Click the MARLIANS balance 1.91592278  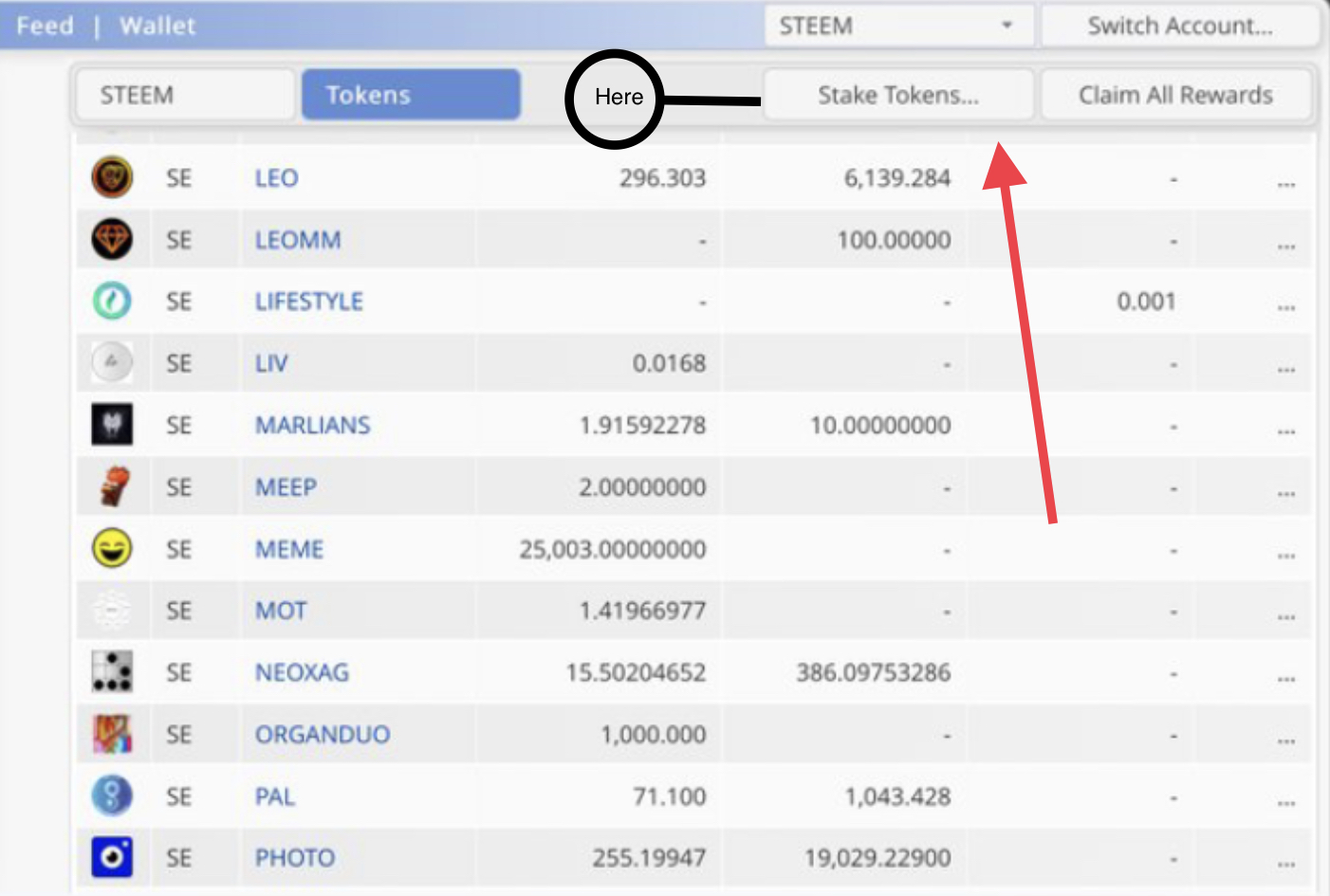click(642, 425)
